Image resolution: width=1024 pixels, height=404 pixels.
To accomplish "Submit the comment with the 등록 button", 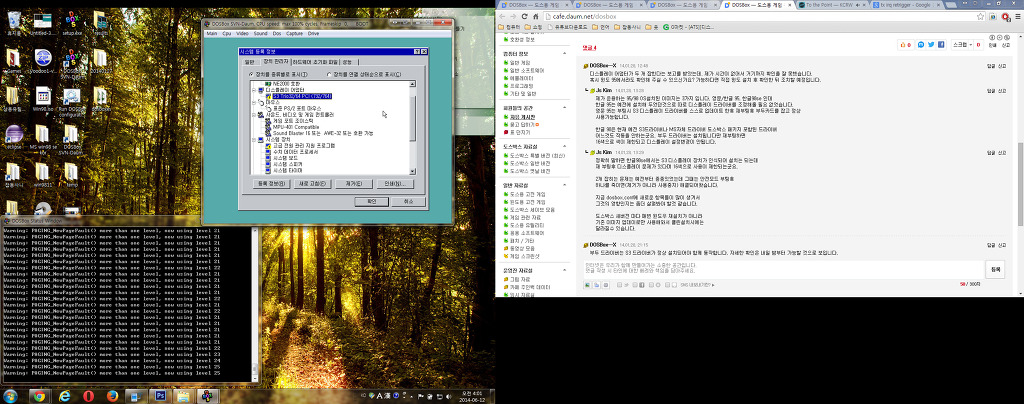I will coord(995,269).
